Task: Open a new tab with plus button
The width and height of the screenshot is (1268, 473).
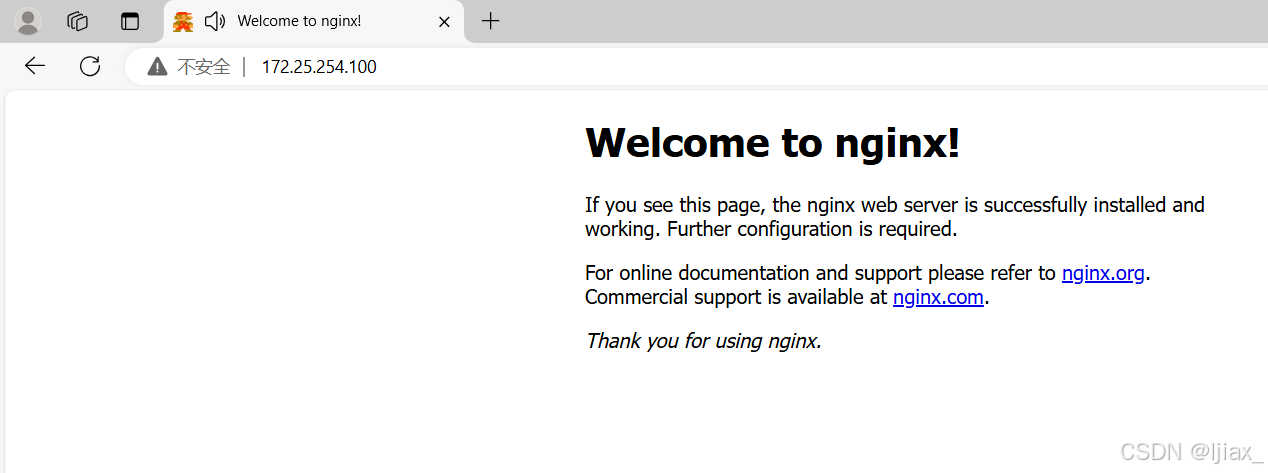Action: (x=490, y=21)
